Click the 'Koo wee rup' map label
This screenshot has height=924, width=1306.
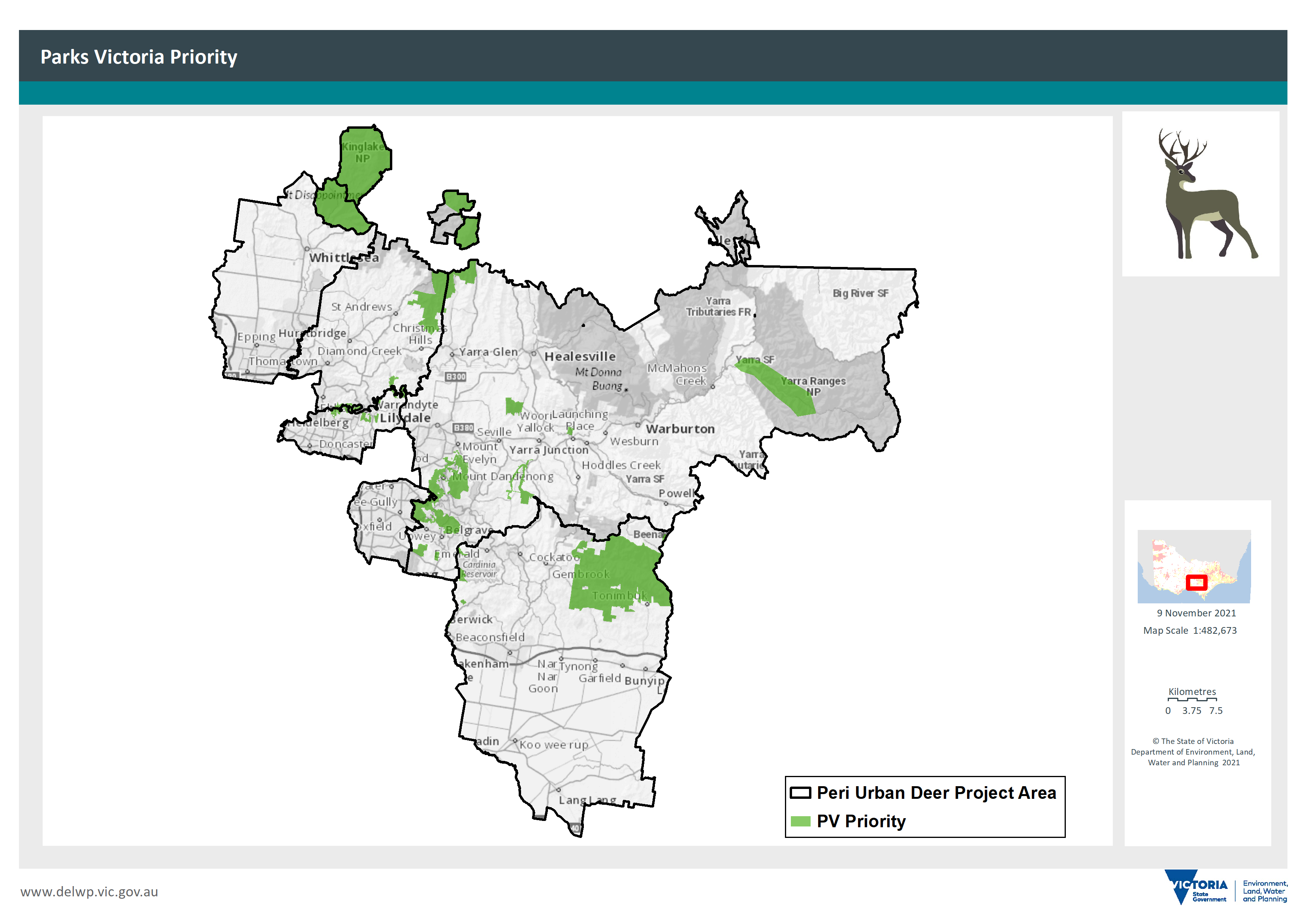554,745
